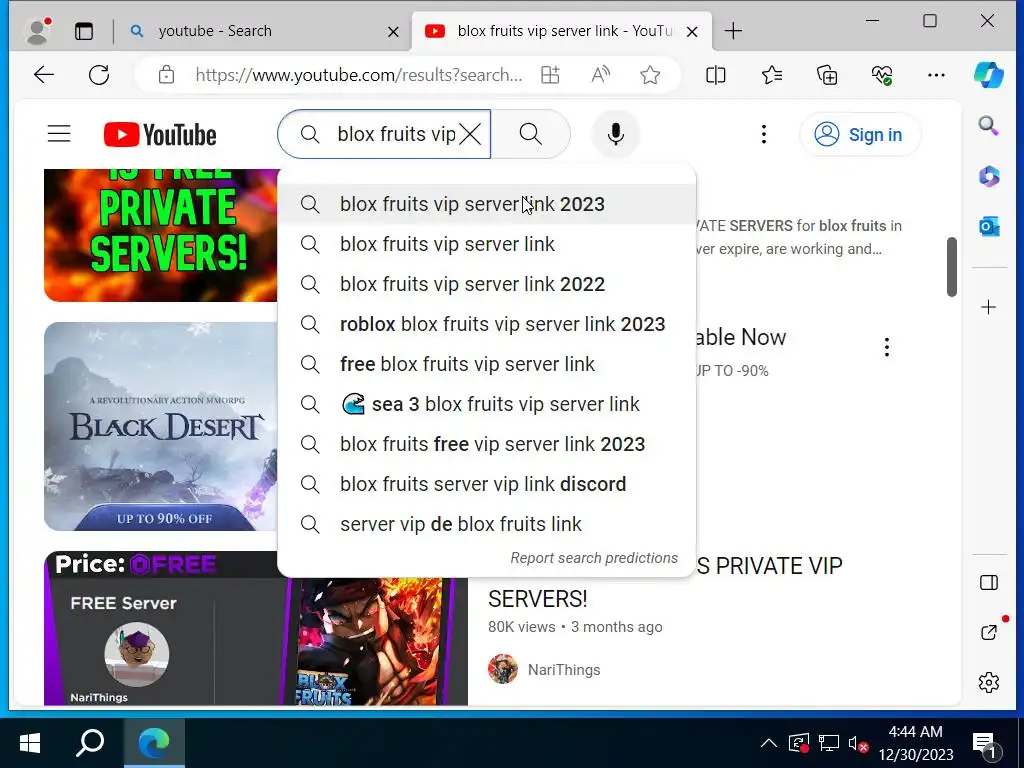The width and height of the screenshot is (1024, 768).
Task: Choose suggestion sea 3 blox fruits vip server link
Action: pyautogui.click(x=487, y=404)
